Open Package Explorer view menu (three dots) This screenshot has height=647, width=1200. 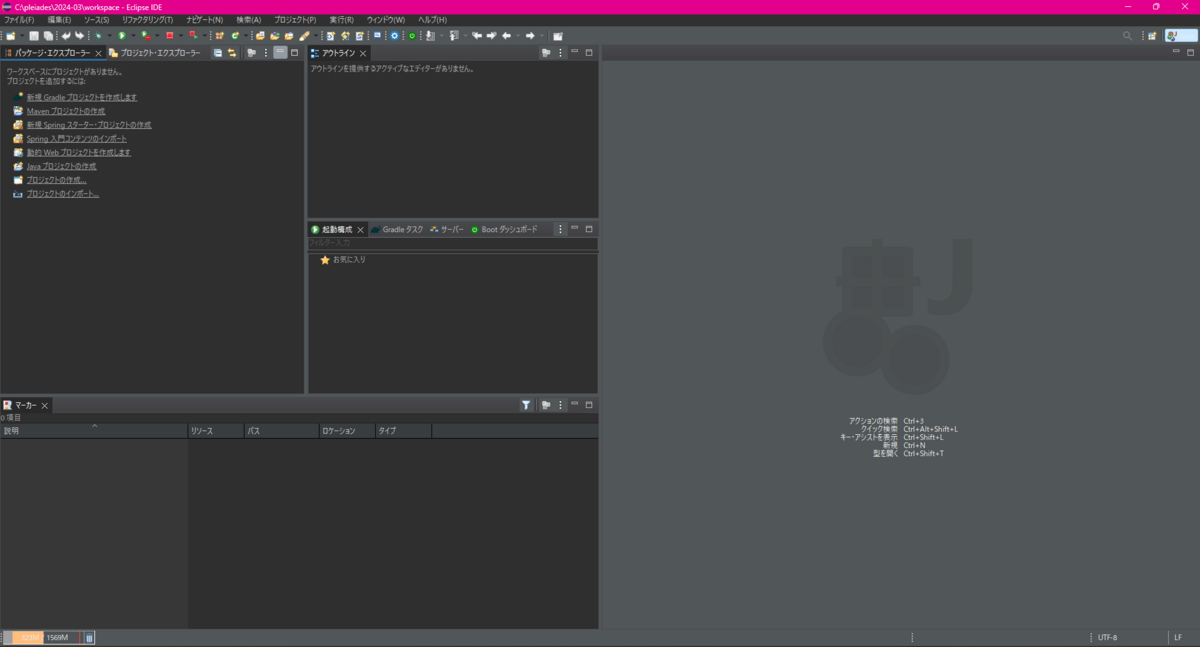pyautogui.click(x=266, y=52)
